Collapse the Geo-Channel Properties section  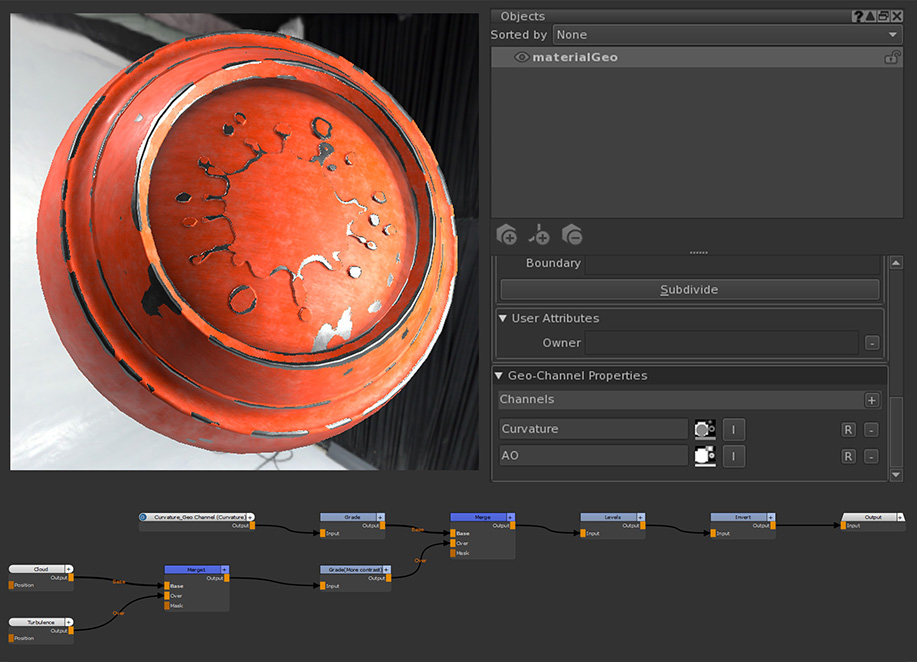[499, 376]
